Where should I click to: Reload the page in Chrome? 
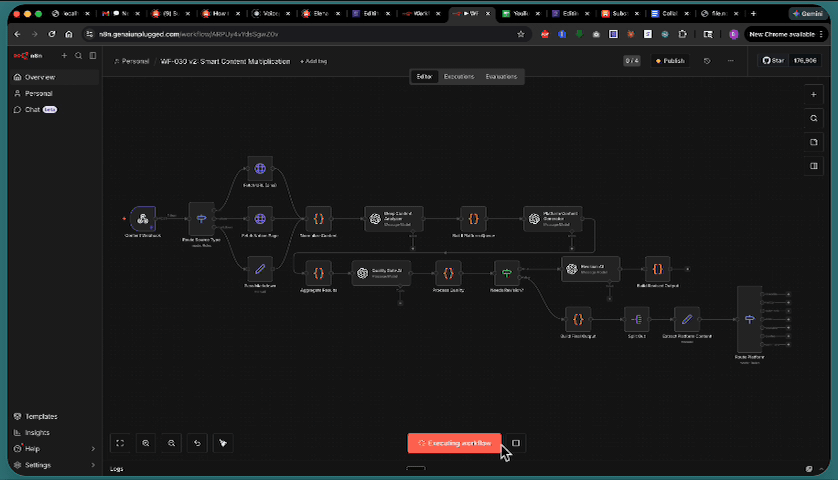coord(52,34)
